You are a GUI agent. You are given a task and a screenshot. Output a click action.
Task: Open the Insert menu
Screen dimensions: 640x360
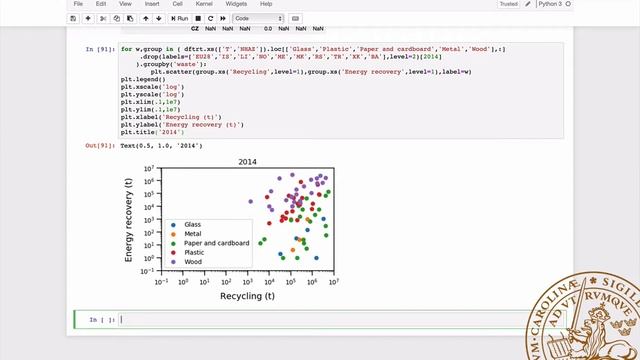pyautogui.click(x=152, y=4)
